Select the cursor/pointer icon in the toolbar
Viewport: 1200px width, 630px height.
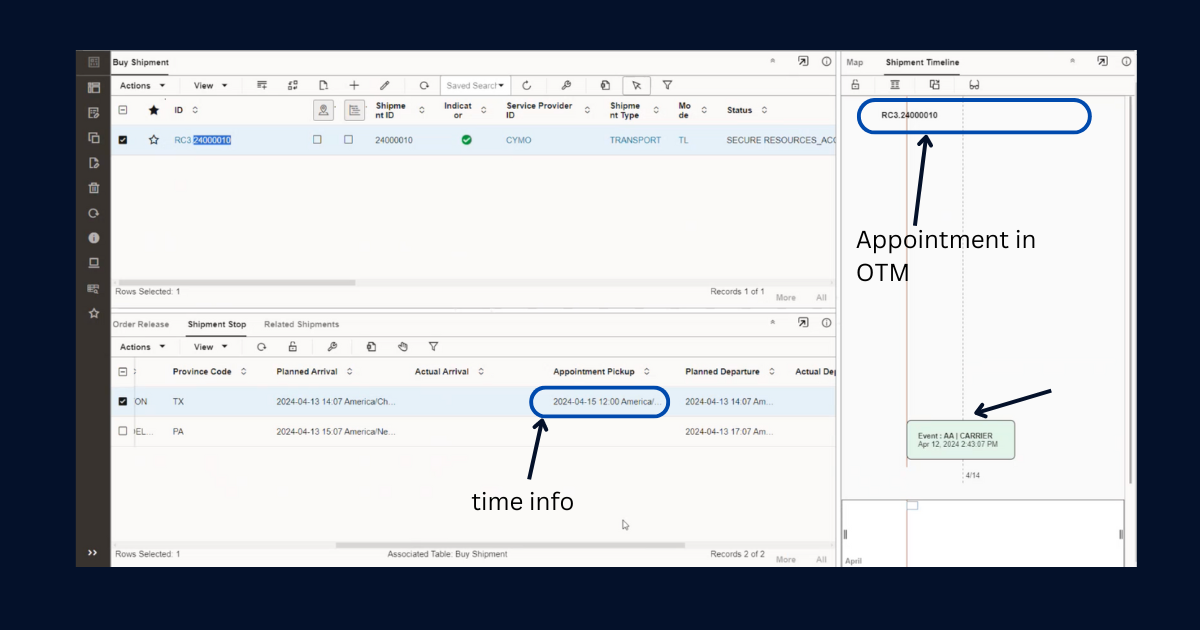(x=635, y=85)
